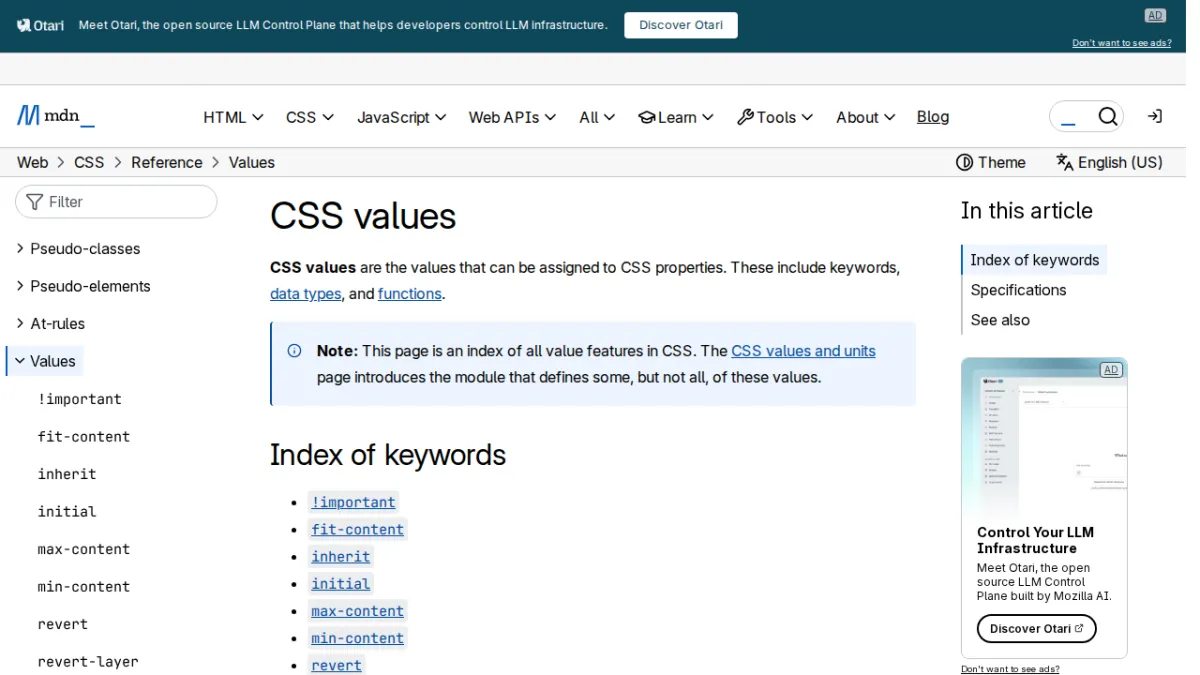This screenshot has height=675, width=1200.
Task: Open the Tools dropdown menu
Action: coord(775,117)
